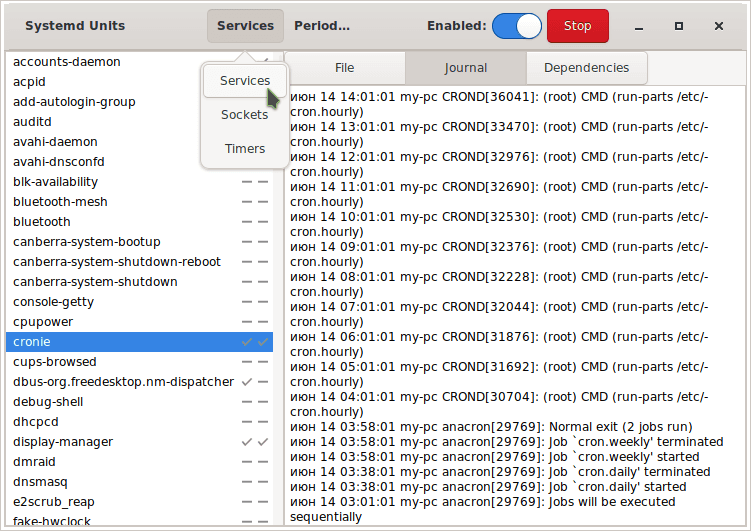Viewport: 751px width, 531px height.
Task: Stop the cronie service
Action: [578, 26]
